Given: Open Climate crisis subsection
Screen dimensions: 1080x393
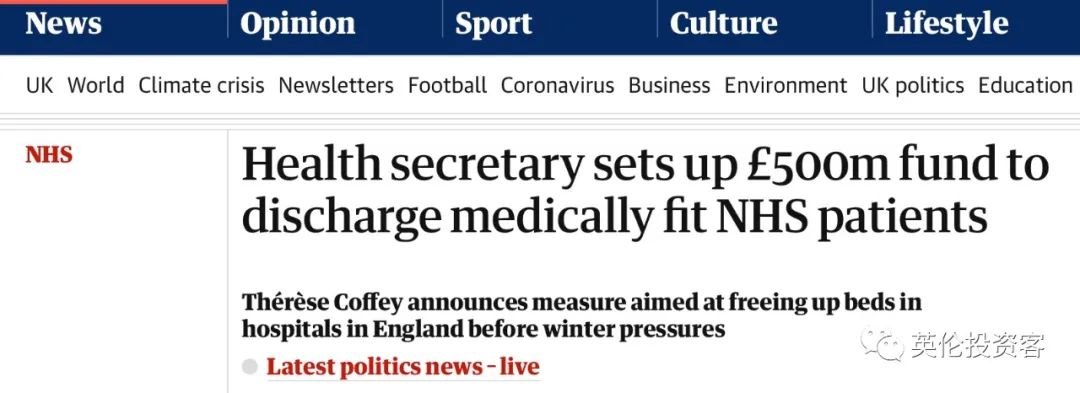Looking at the screenshot, I should 201,85.
